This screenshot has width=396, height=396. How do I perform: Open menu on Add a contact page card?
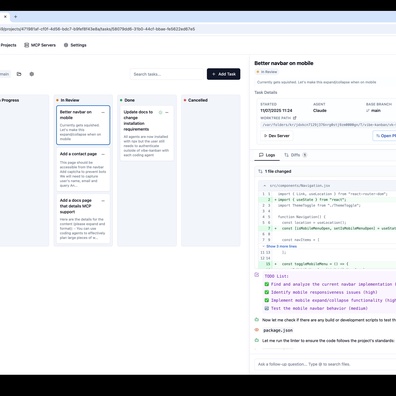coord(103,154)
